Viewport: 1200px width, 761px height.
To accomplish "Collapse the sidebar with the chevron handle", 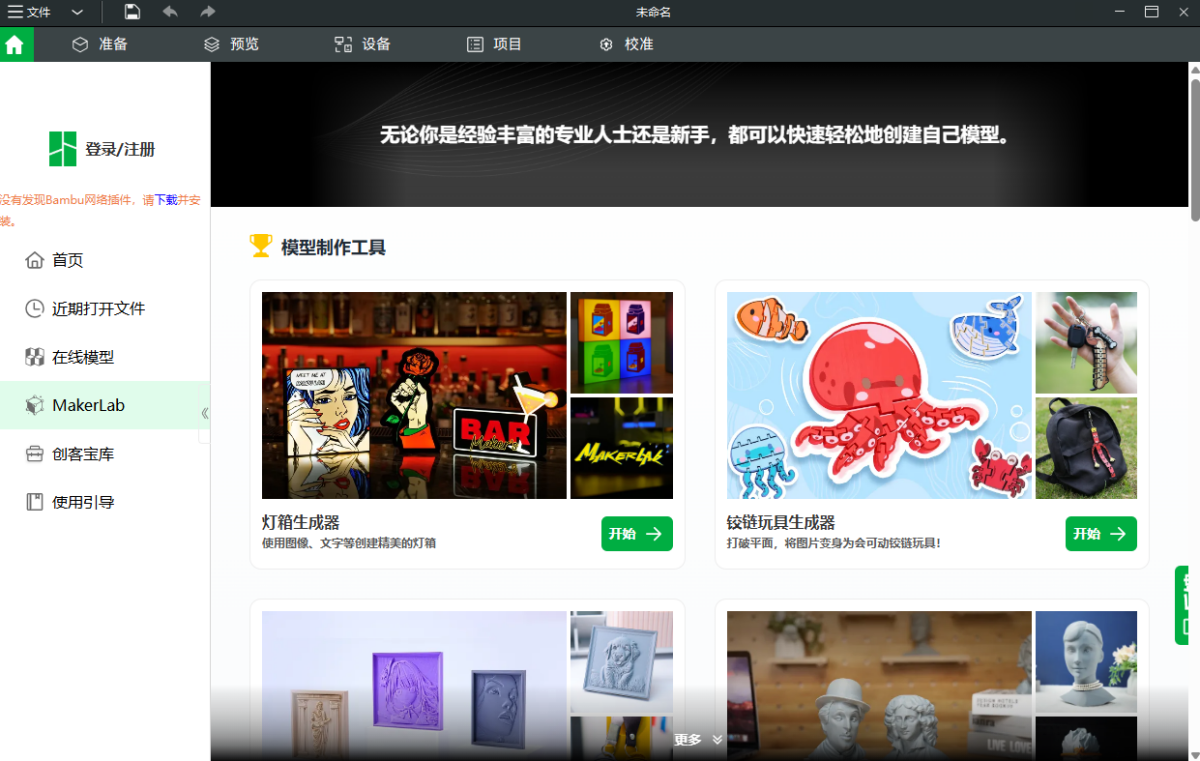I will tap(205, 413).
